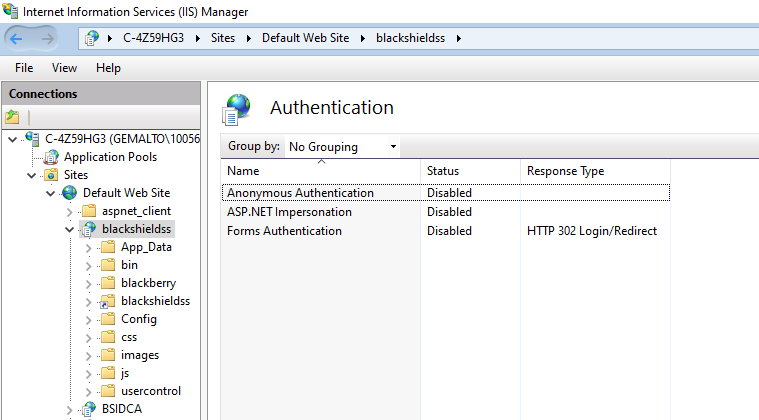Collapse the C-4Z59HG3 server node

pos(13,139)
